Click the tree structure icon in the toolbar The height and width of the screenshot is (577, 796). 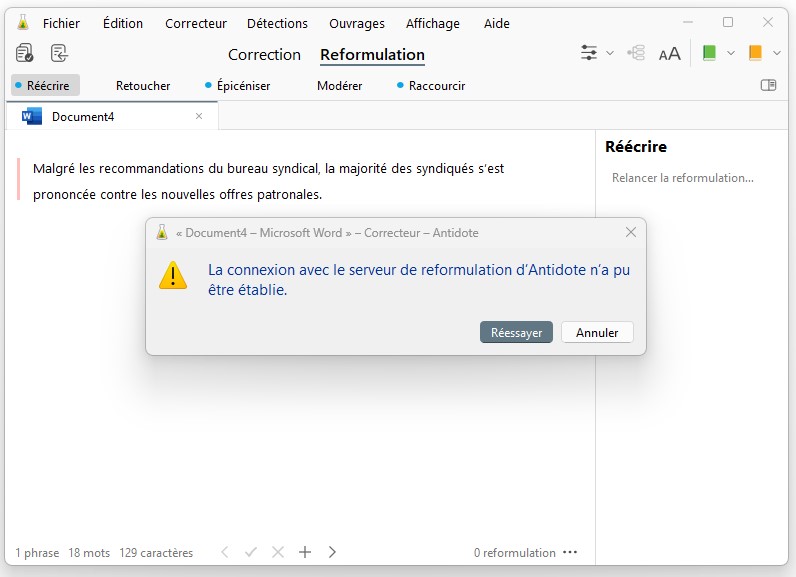(x=636, y=53)
